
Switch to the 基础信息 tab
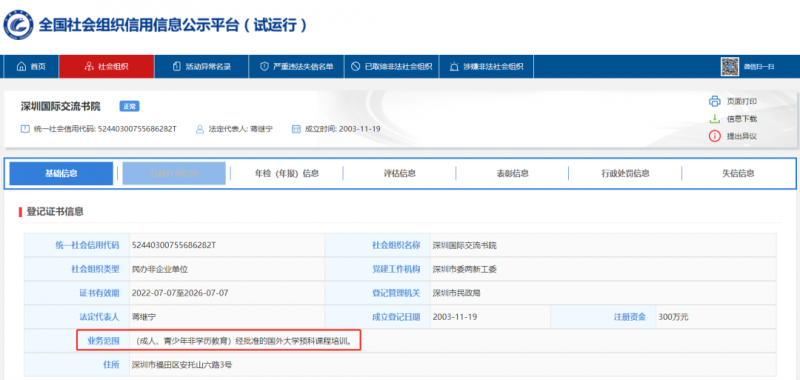click(x=61, y=173)
